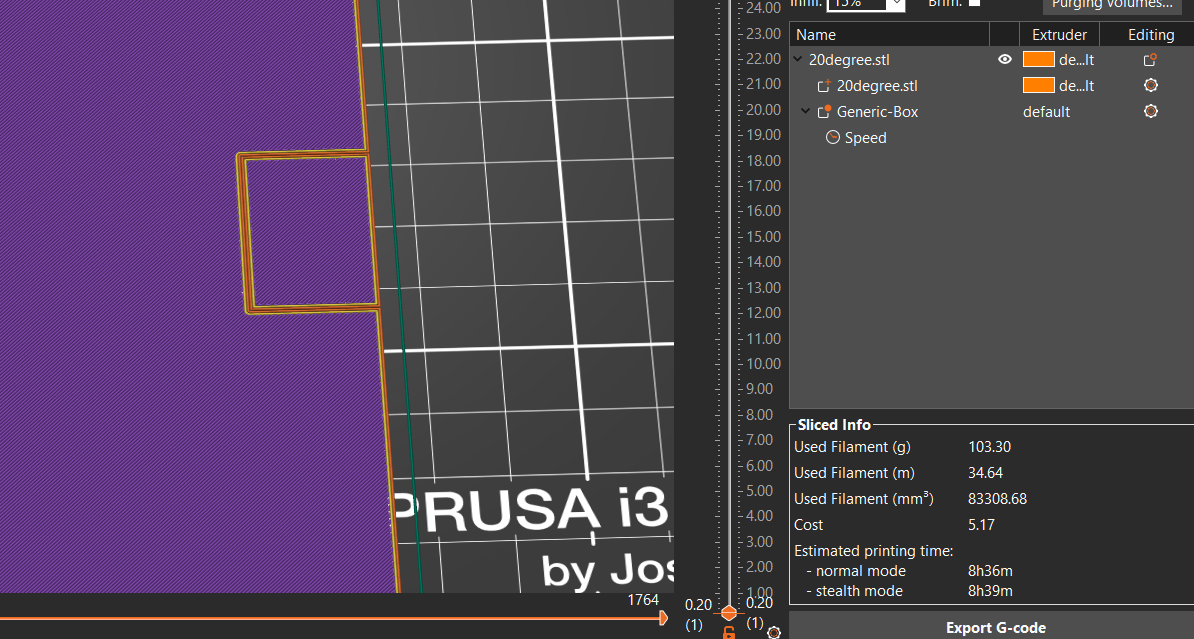Click the orange arrow ending the horizontal slider
Screen dimensions: 1194x639
(664, 618)
